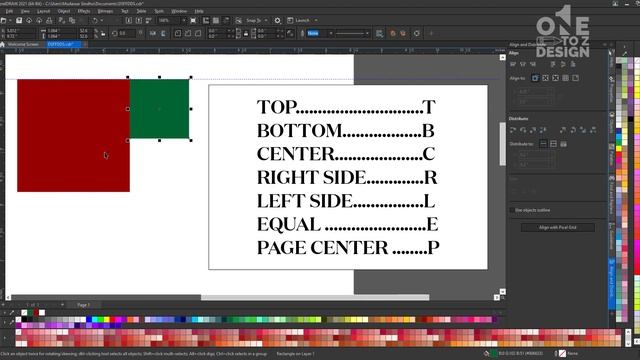This screenshot has width=640, height=360.
Task: Select Align to Grid option
Action: [565, 78]
